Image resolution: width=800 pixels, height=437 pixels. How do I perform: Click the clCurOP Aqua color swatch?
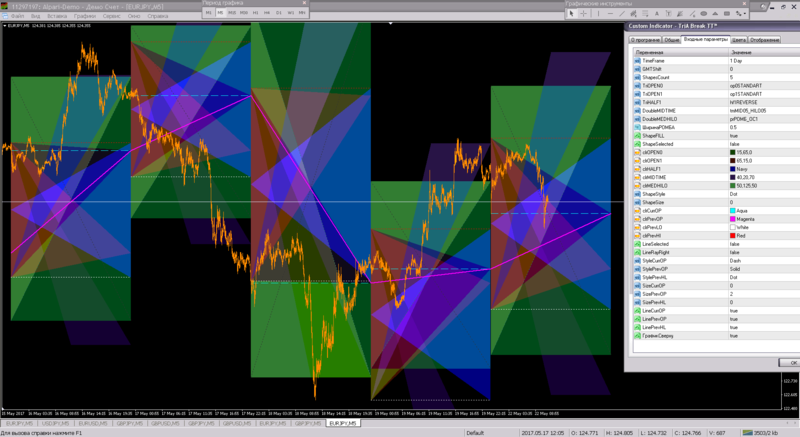[733, 211]
